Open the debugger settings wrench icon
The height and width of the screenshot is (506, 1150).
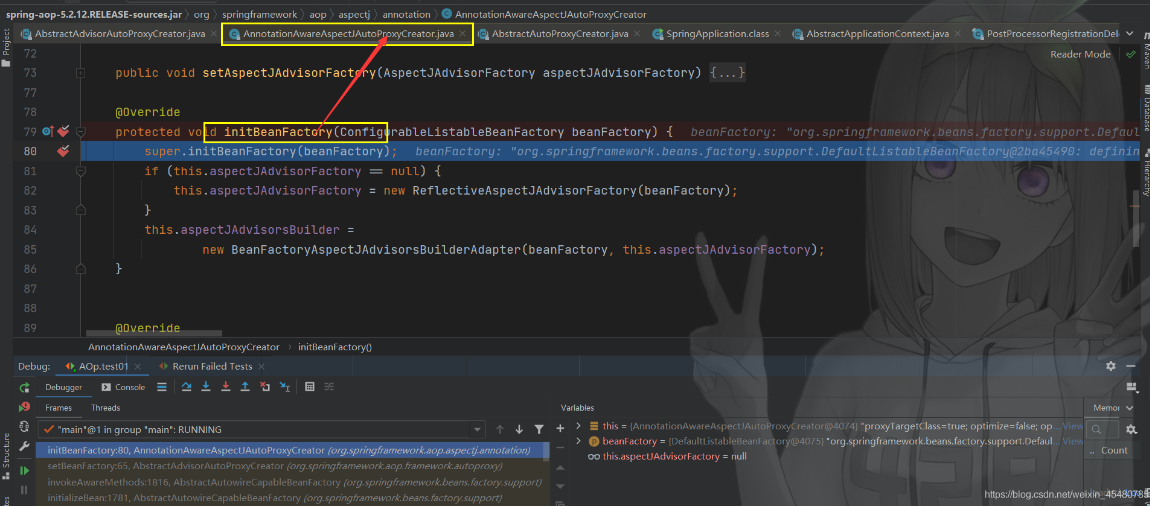24,446
